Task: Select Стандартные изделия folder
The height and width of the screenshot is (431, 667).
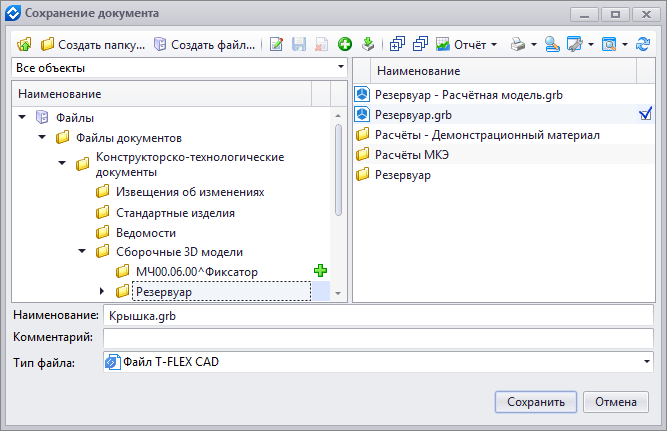Action: point(175,213)
